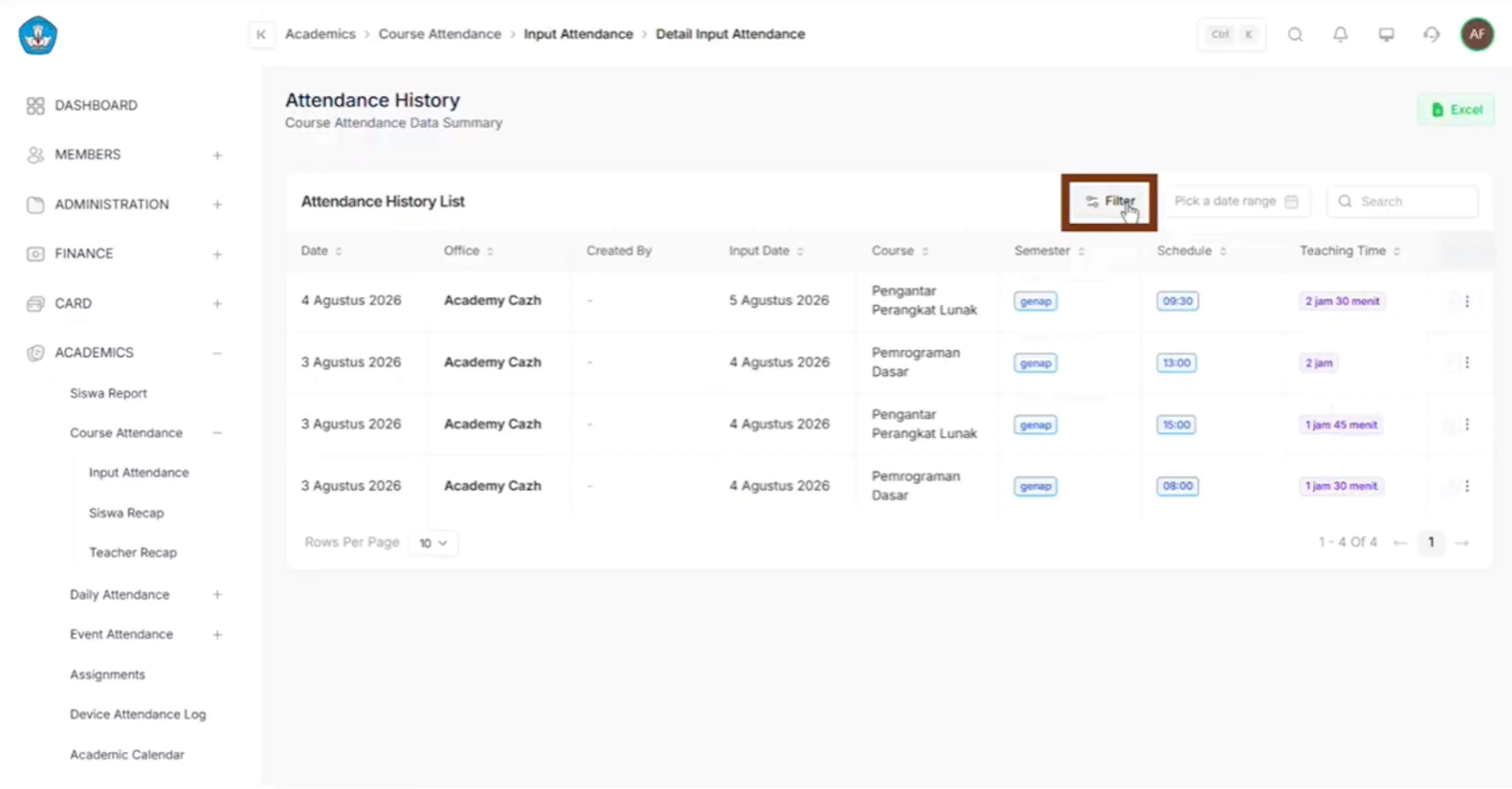The height and width of the screenshot is (789, 1512).
Task: Export the list with the Excel button
Action: [1456, 110]
